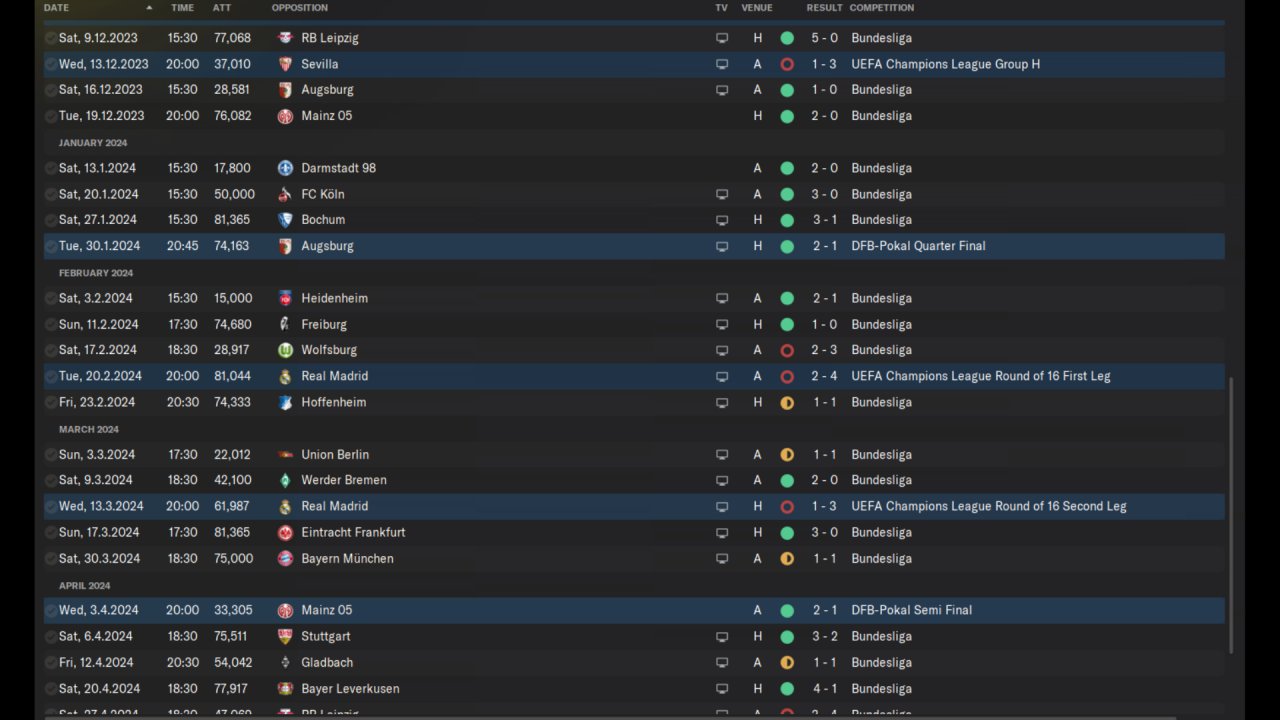Sort the list by RESULT column header
Image resolution: width=1280 pixels, height=720 pixels.
click(x=824, y=8)
